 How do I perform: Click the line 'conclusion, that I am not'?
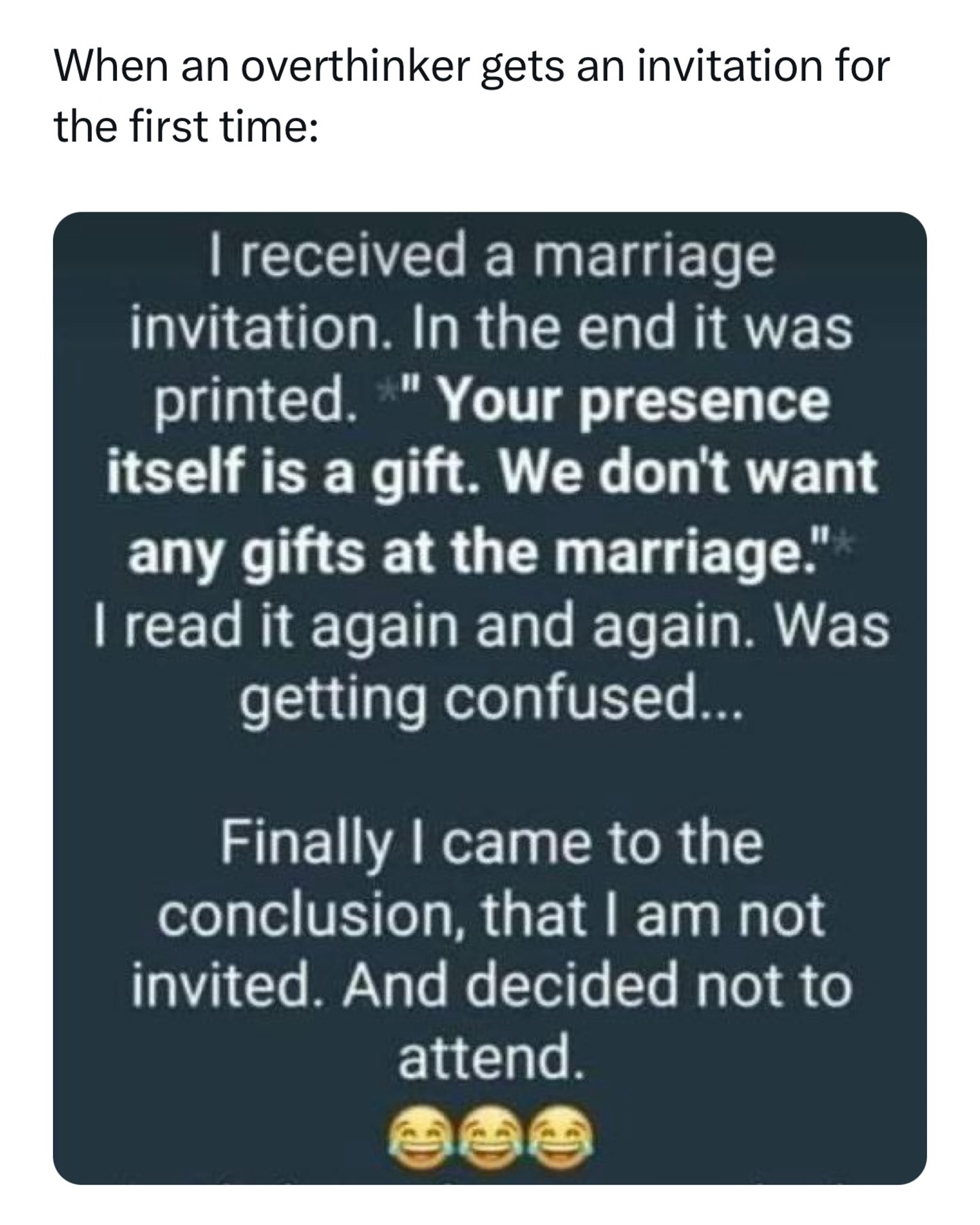click(491, 915)
